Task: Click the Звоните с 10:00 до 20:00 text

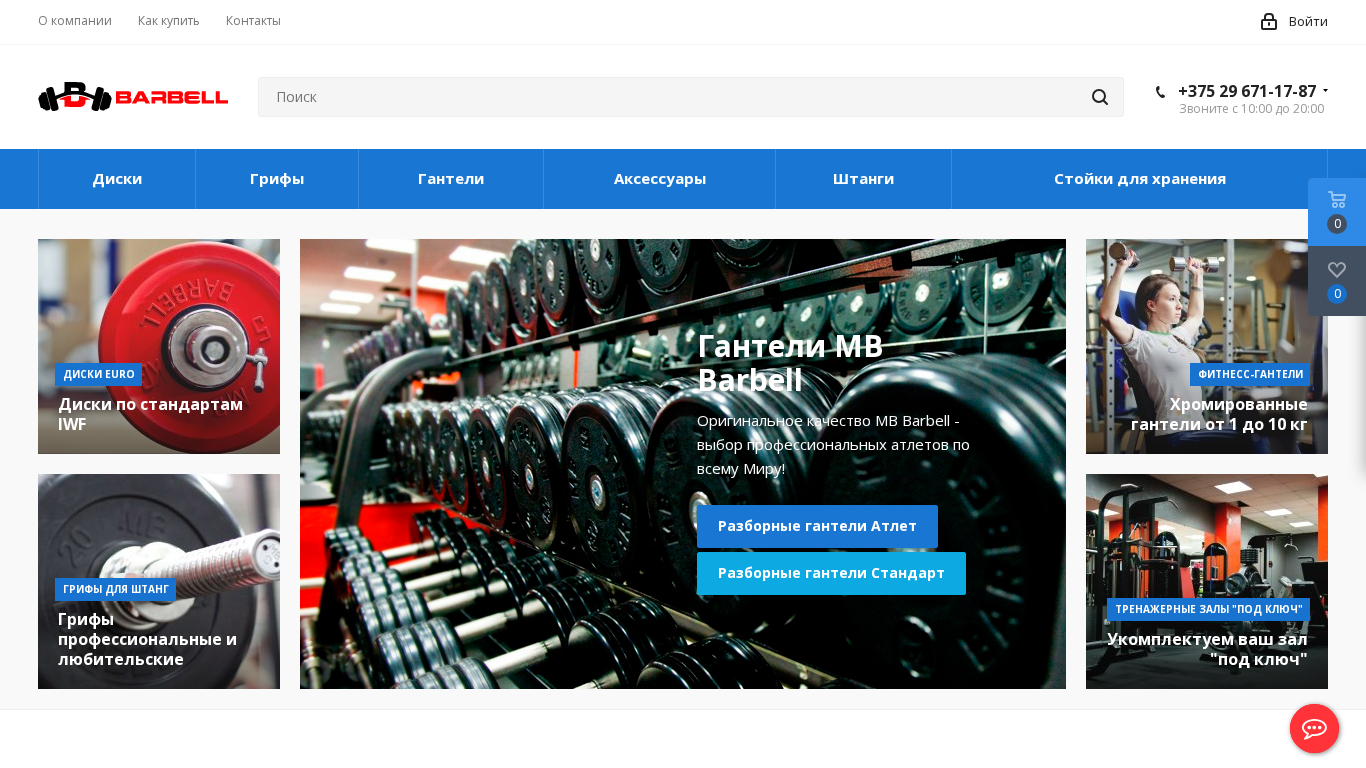Action: (1251, 109)
